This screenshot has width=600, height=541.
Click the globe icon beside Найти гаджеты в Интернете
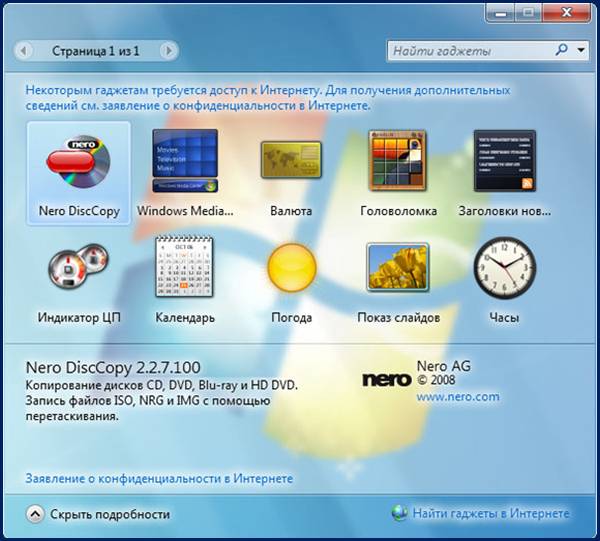coord(400,513)
